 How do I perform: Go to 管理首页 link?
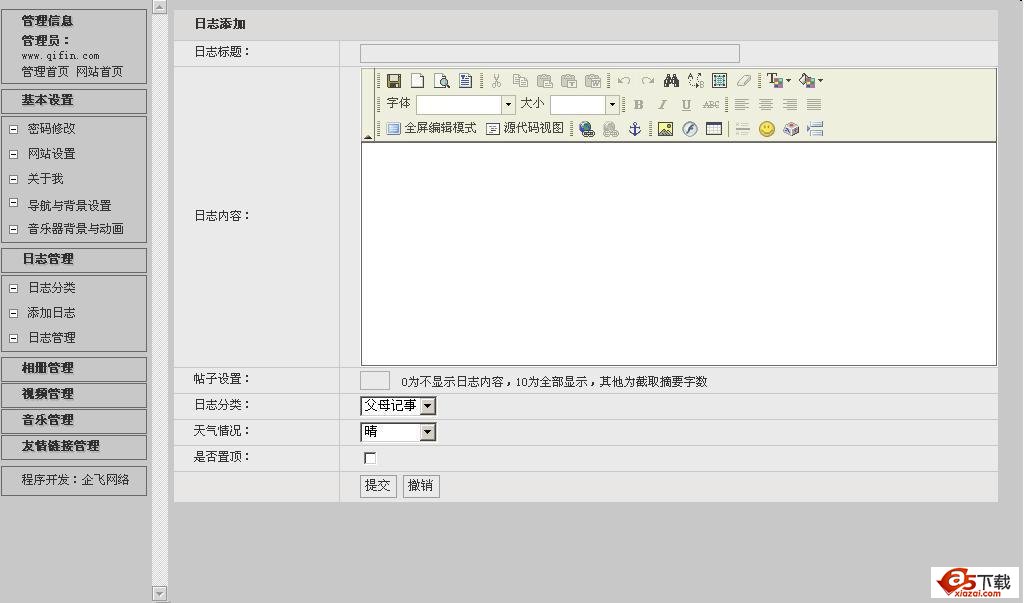point(44,72)
